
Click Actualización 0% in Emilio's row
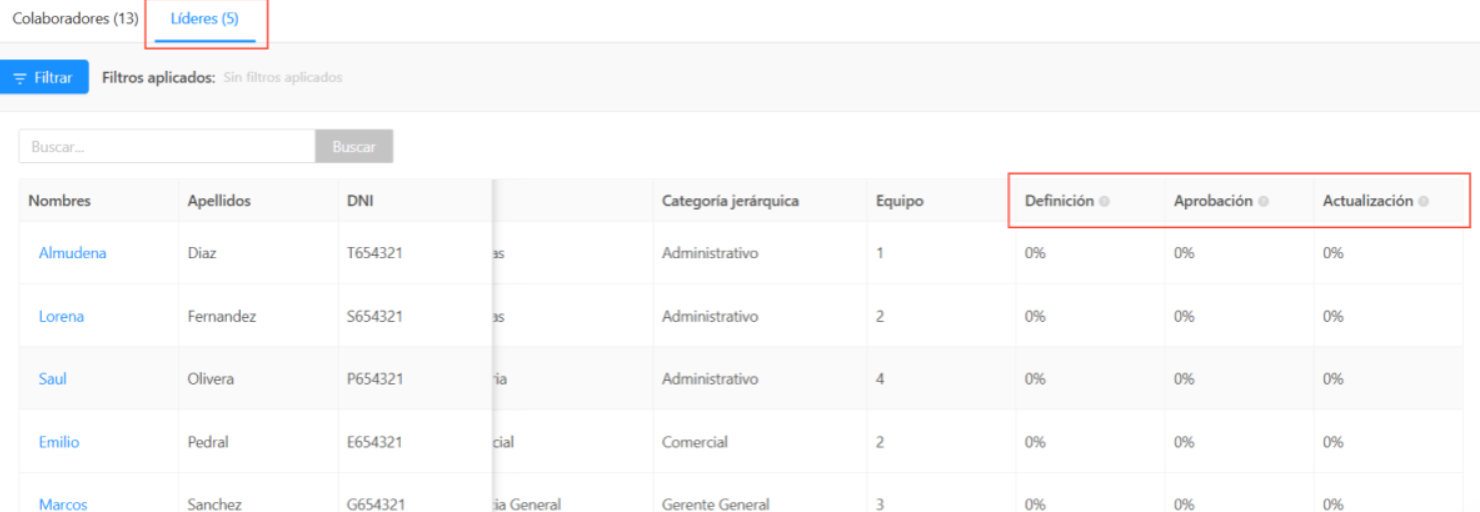pos(1333,442)
